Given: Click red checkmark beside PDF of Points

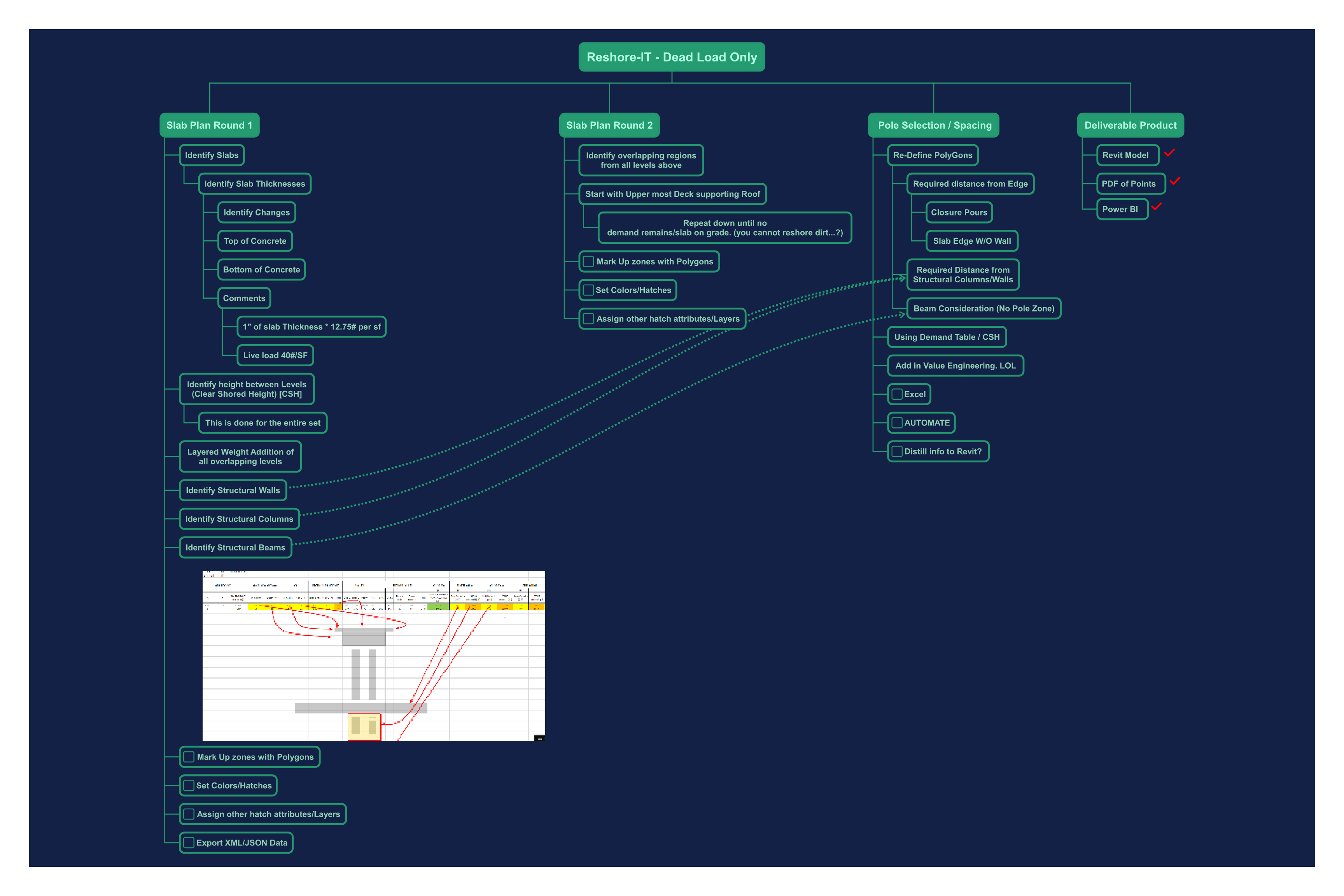Looking at the screenshot, I should 1175,181.
